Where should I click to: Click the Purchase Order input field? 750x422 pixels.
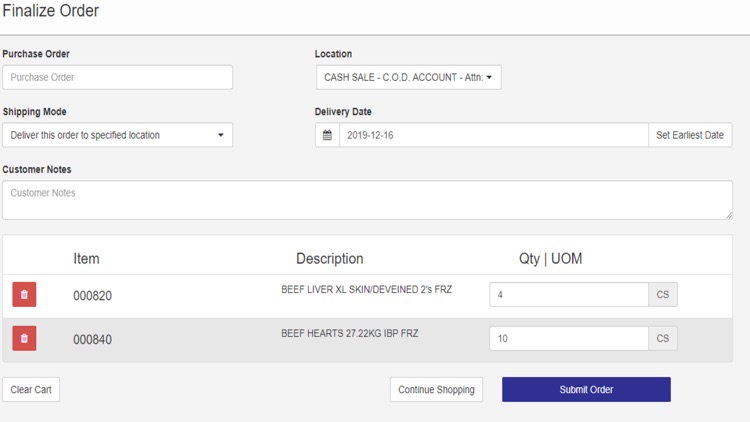[117, 77]
